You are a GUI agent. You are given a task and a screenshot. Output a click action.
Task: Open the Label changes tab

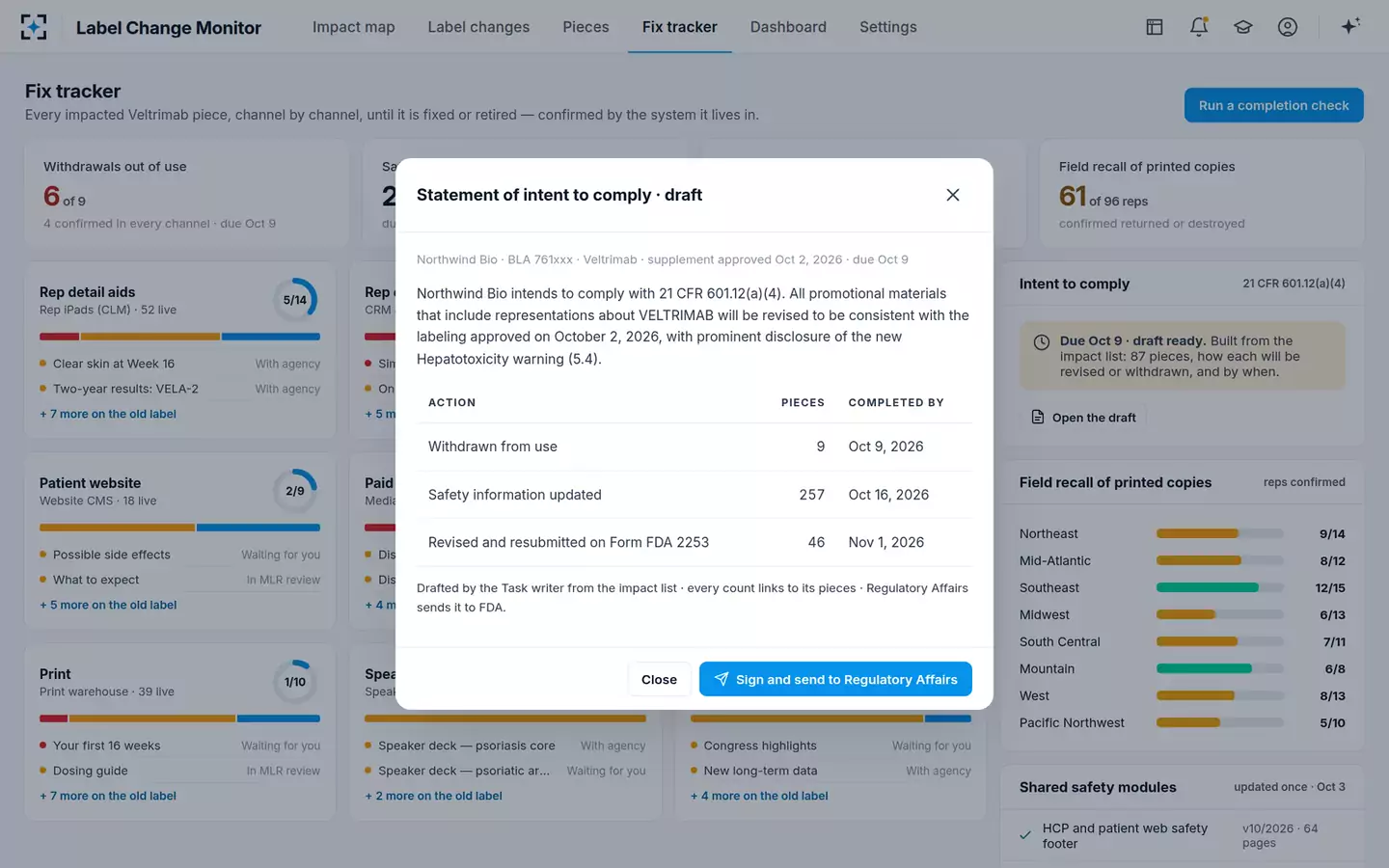(478, 27)
